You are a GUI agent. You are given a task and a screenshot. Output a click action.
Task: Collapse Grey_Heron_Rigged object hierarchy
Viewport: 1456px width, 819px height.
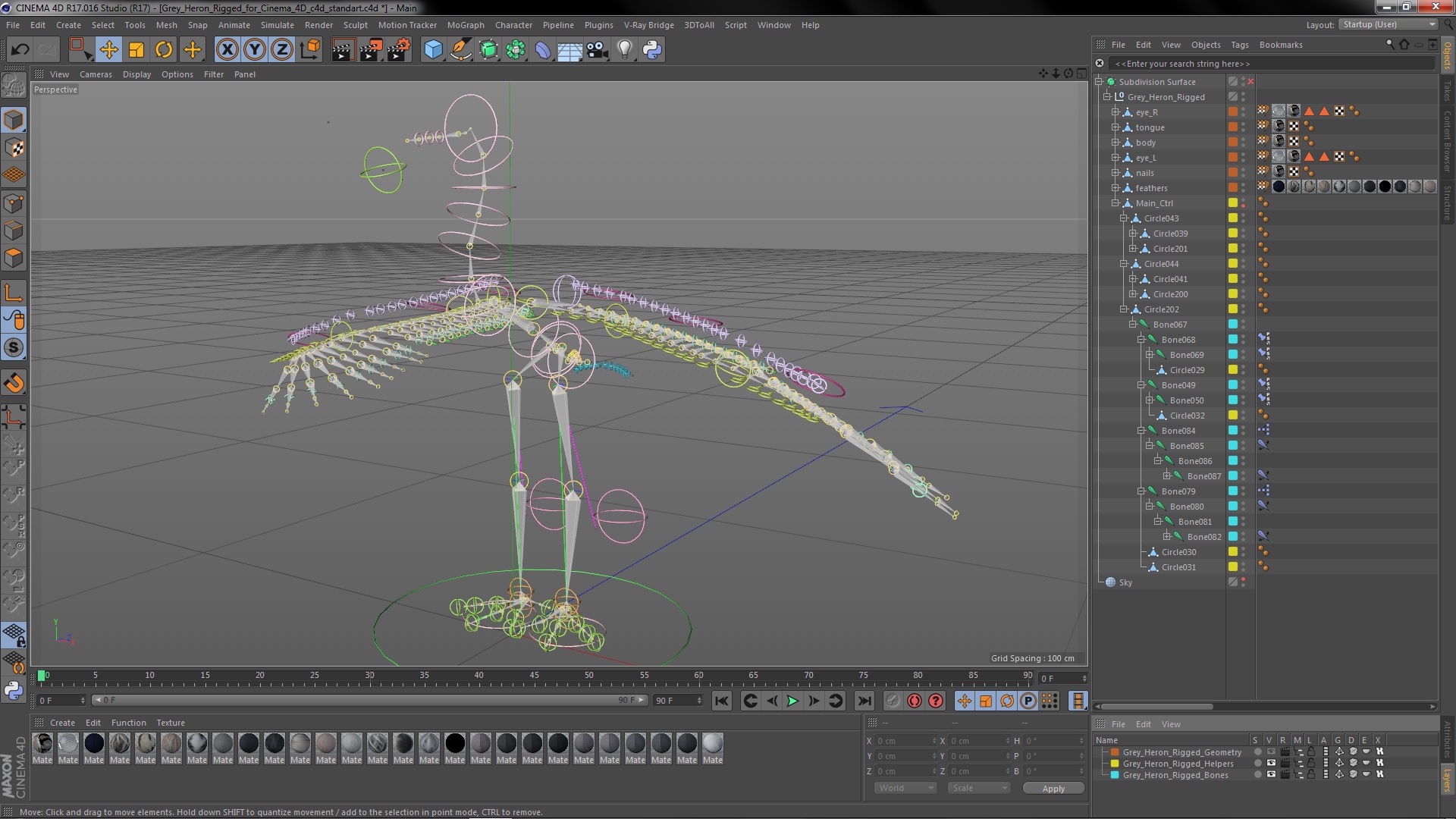coord(1106,97)
